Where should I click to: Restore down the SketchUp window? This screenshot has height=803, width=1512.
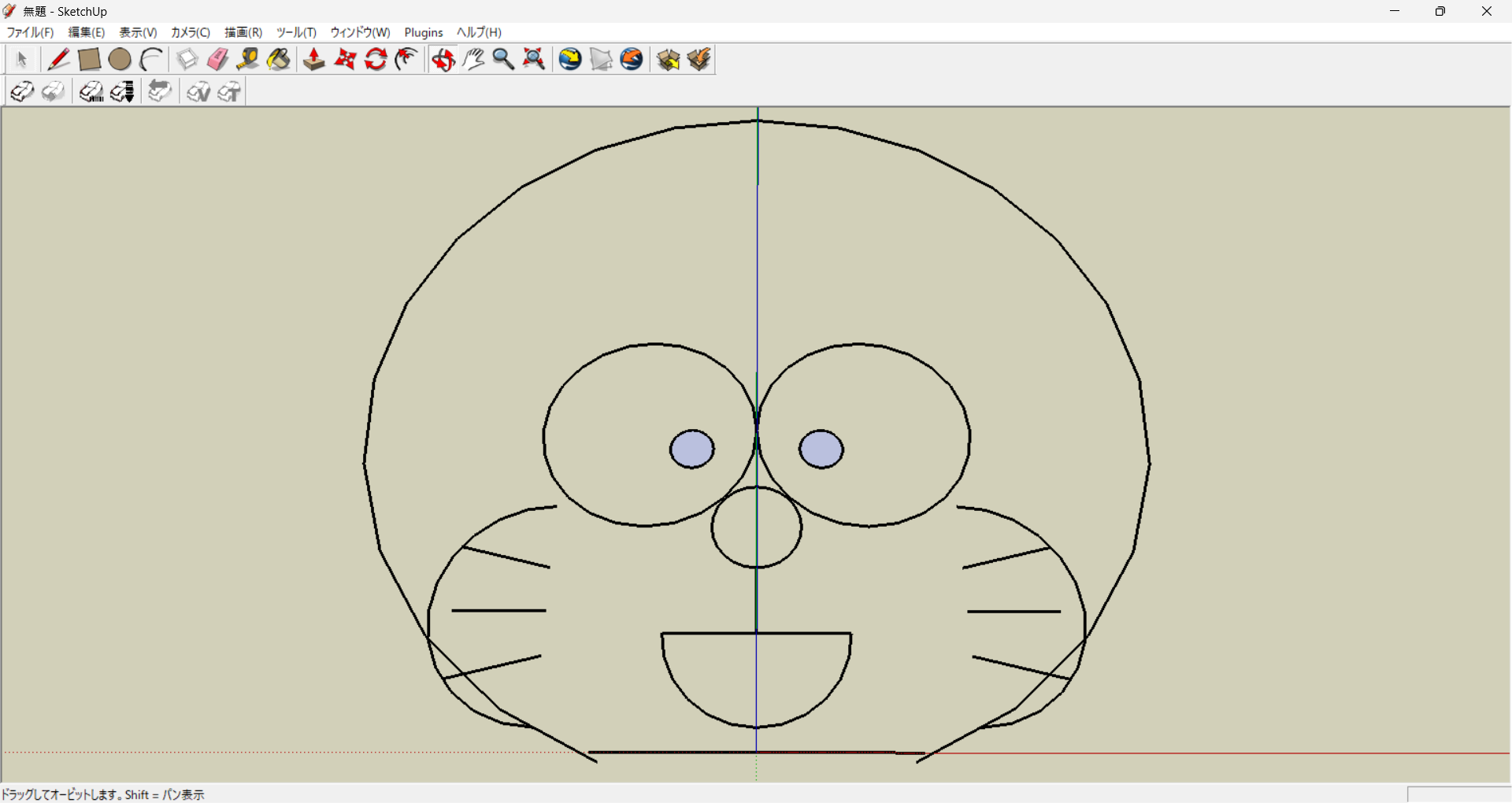pyautogui.click(x=1440, y=11)
